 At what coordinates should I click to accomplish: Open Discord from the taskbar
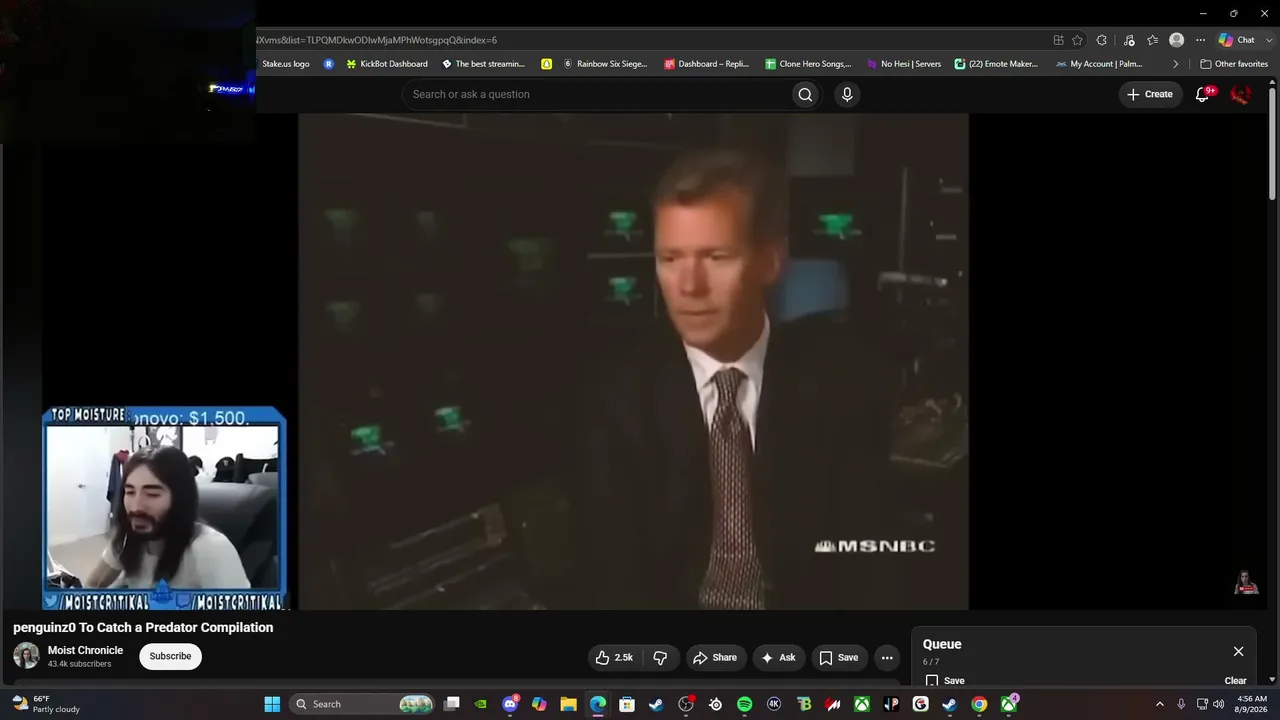(511, 704)
